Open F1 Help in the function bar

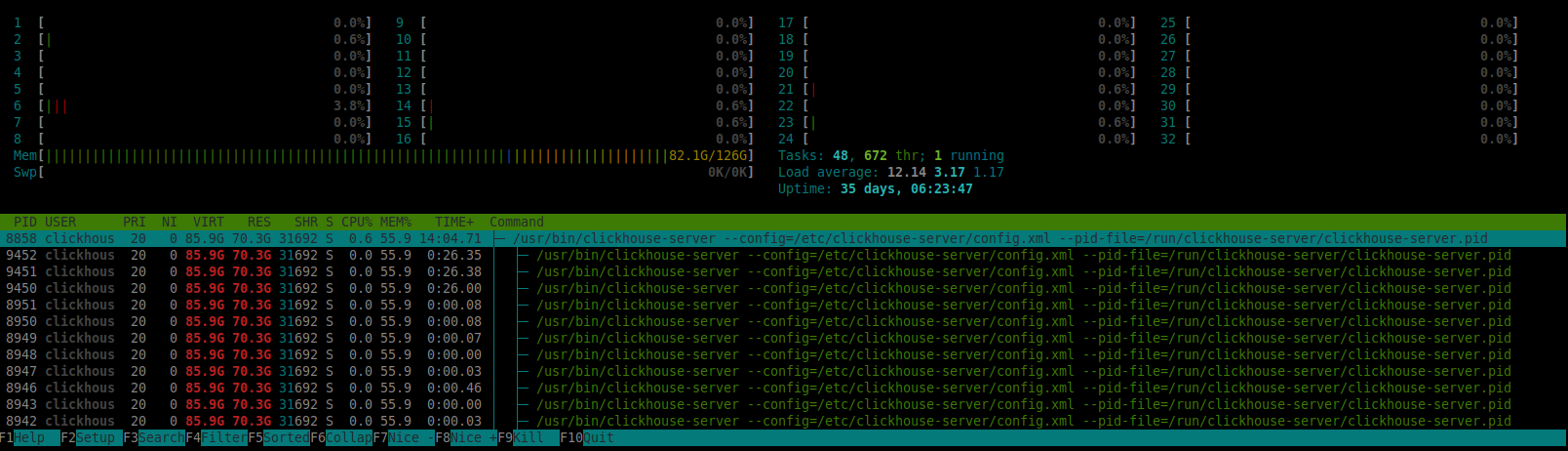tap(30, 437)
